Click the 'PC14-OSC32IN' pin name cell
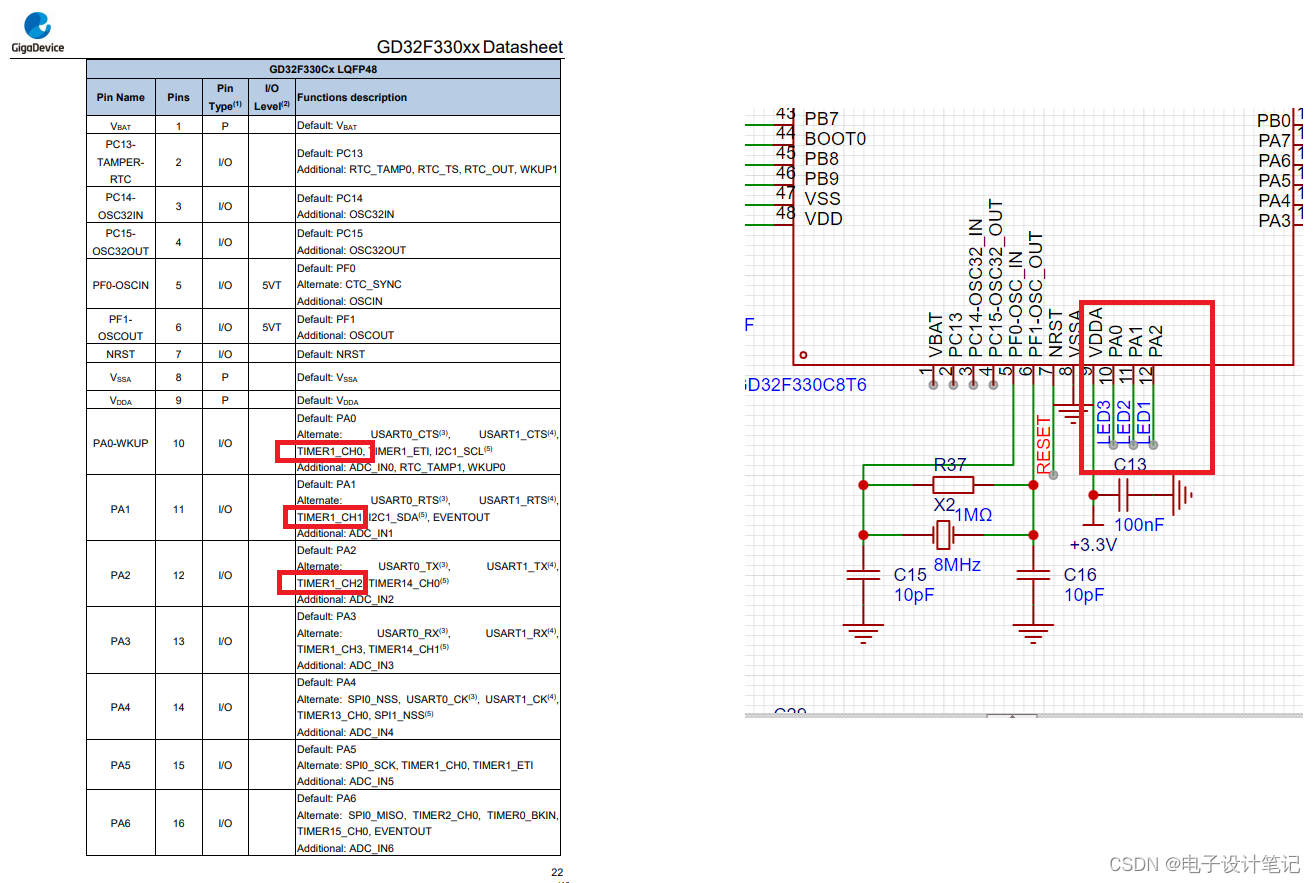1316x883 pixels. tap(120, 206)
